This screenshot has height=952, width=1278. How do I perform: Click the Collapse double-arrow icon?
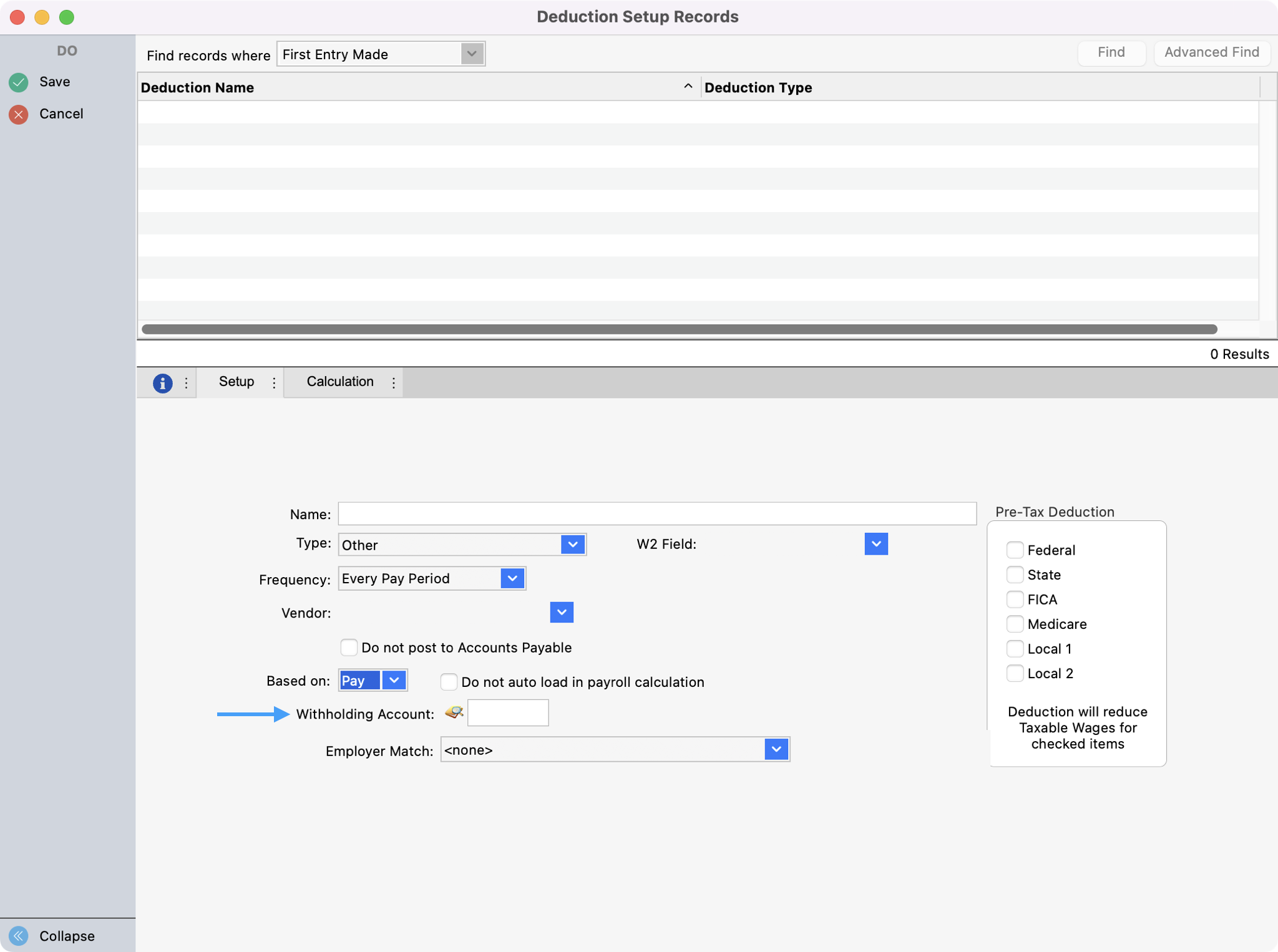[x=19, y=935]
